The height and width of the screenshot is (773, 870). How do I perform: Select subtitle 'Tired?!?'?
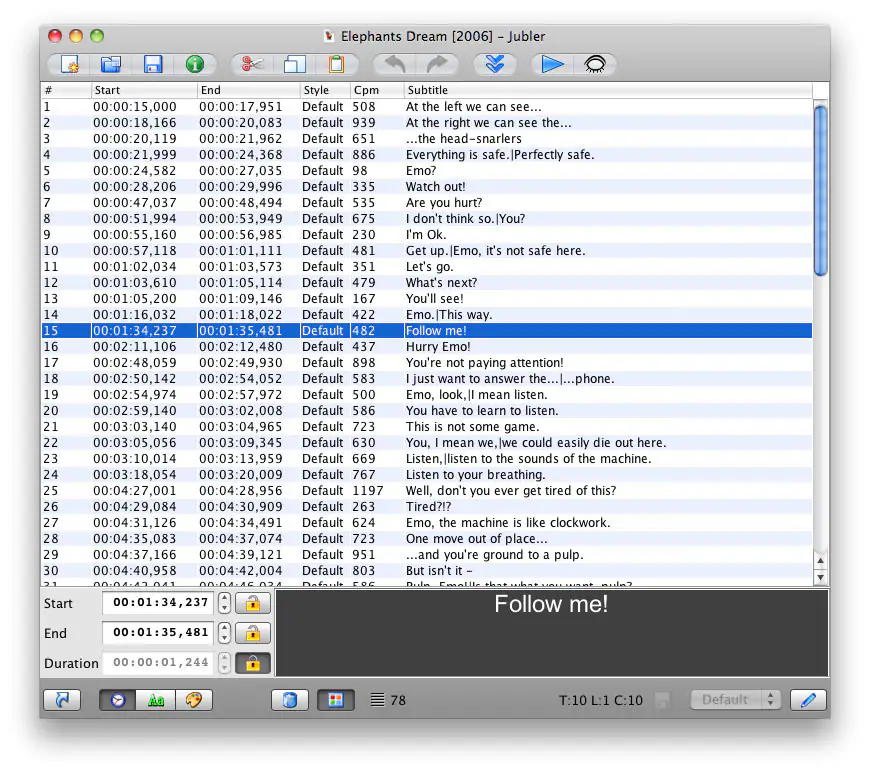(x=427, y=507)
